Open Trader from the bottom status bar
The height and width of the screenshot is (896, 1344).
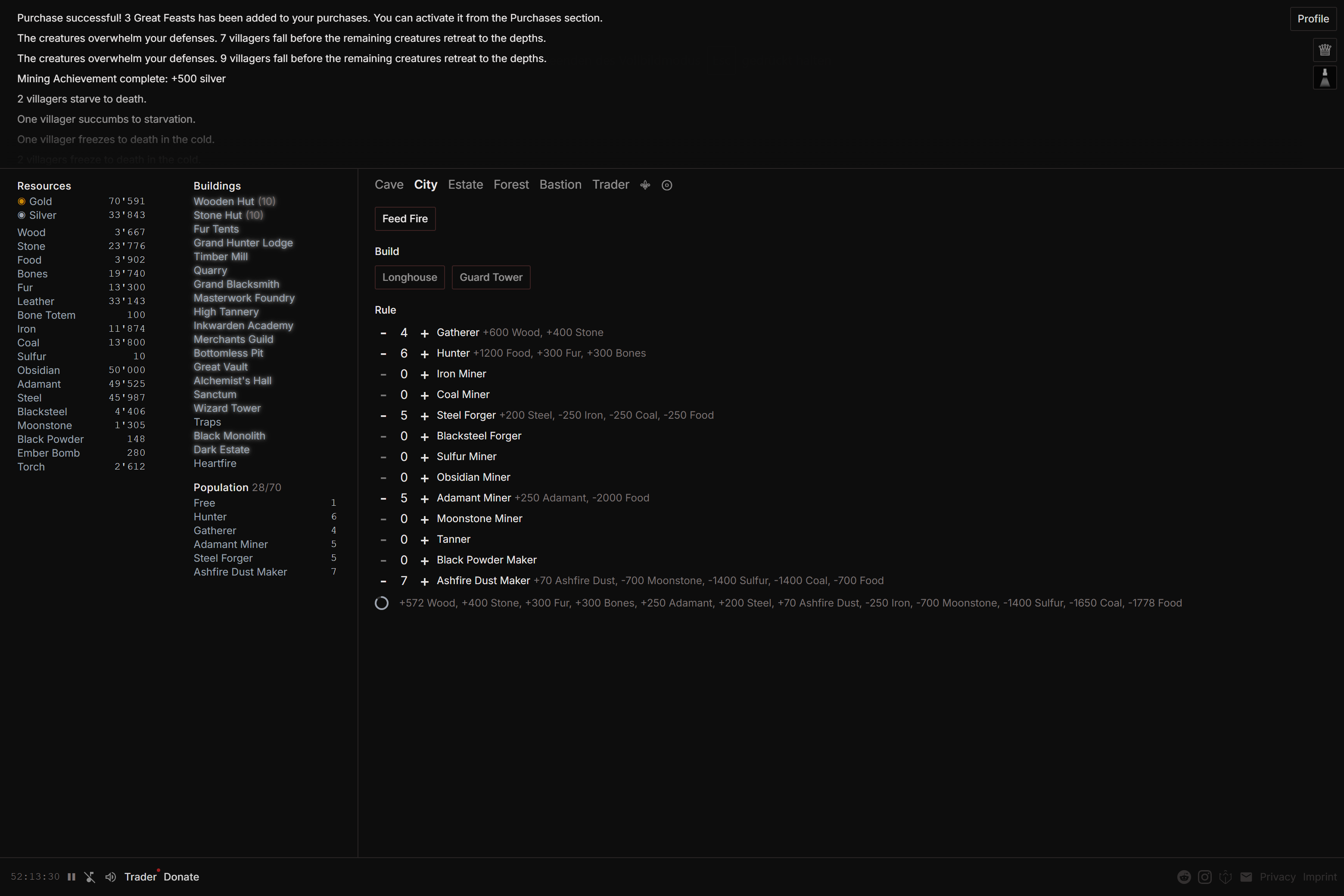140,877
